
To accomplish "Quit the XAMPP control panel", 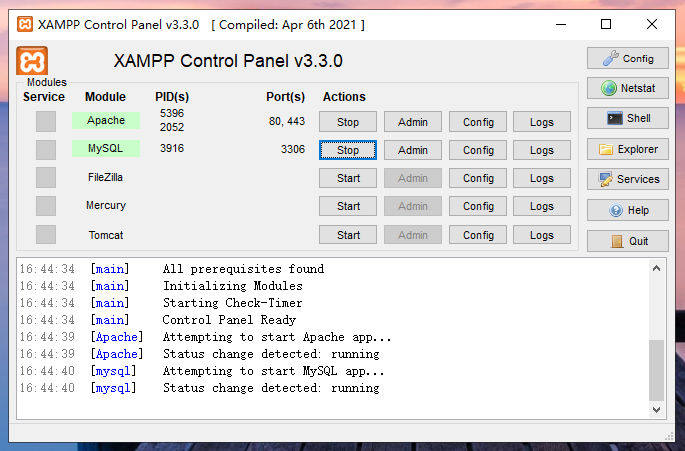I will click(628, 241).
